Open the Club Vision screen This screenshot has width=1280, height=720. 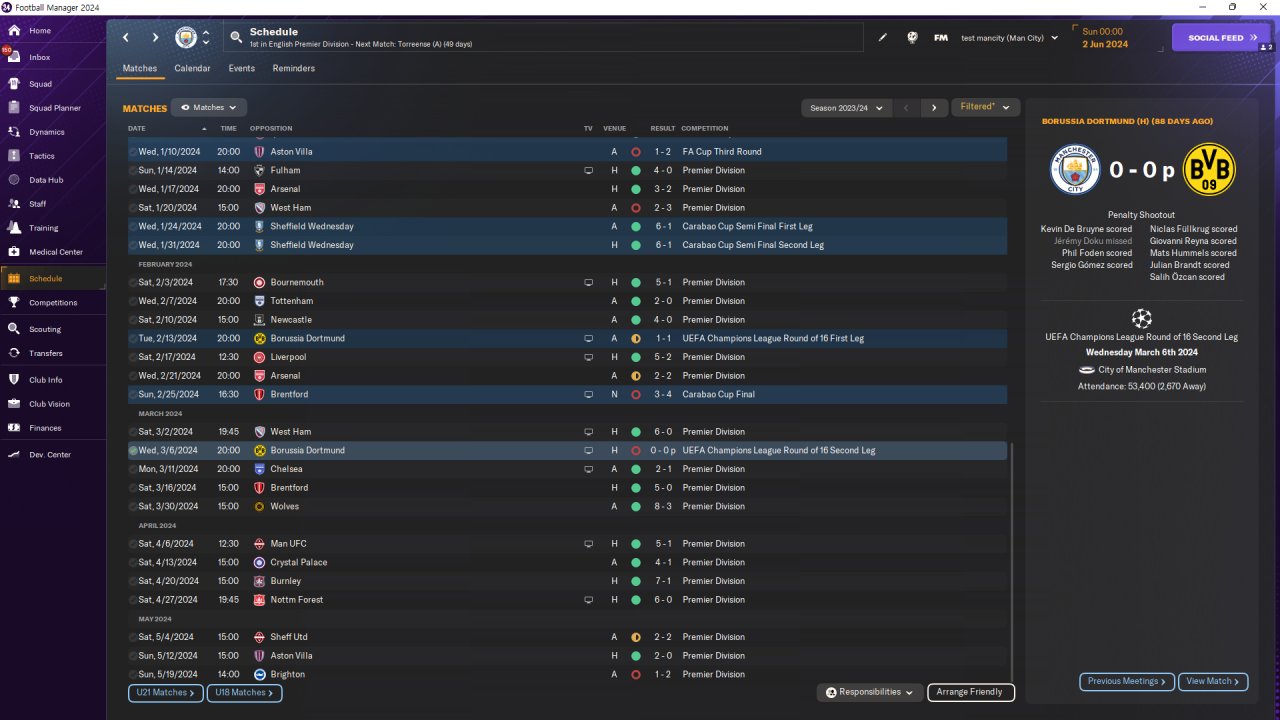coord(49,404)
